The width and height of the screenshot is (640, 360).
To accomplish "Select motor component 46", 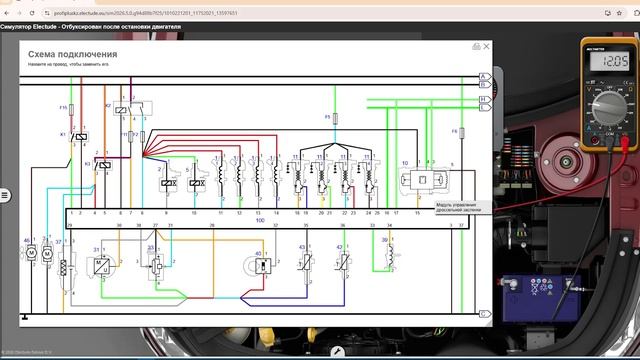I will [31, 253].
